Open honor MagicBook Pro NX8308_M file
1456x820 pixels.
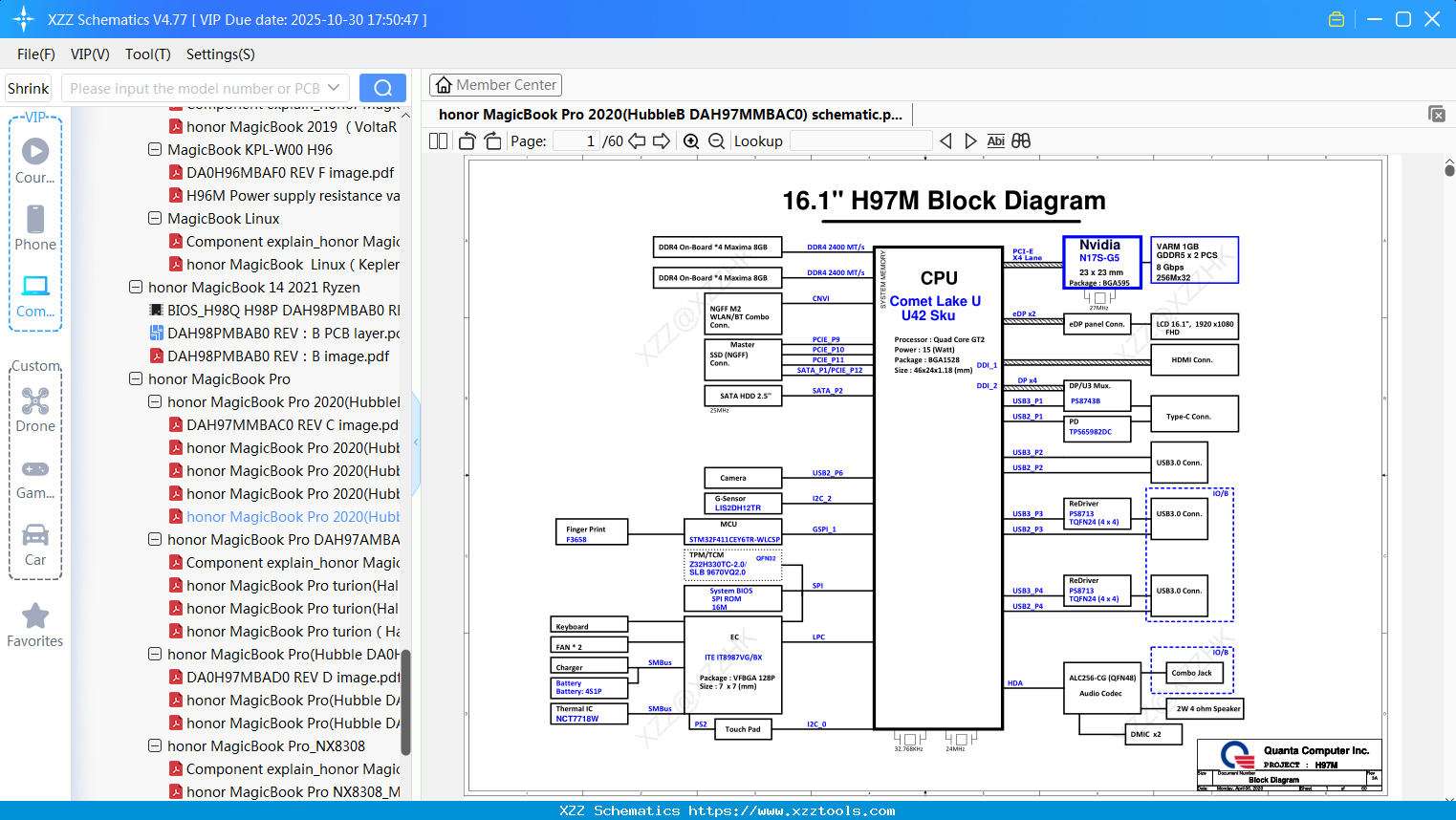[293, 791]
